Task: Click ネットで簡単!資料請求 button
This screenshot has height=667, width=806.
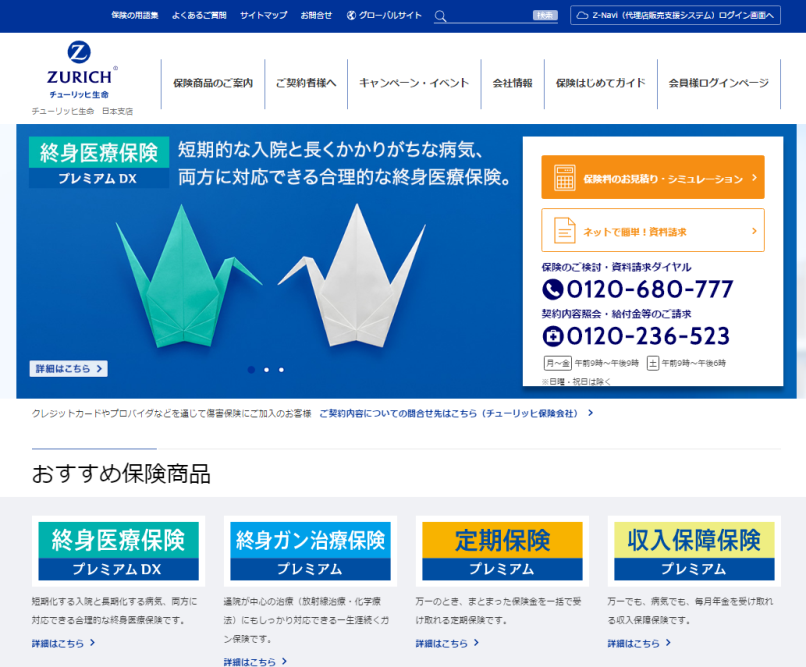Action: click(x=653, y=230)
